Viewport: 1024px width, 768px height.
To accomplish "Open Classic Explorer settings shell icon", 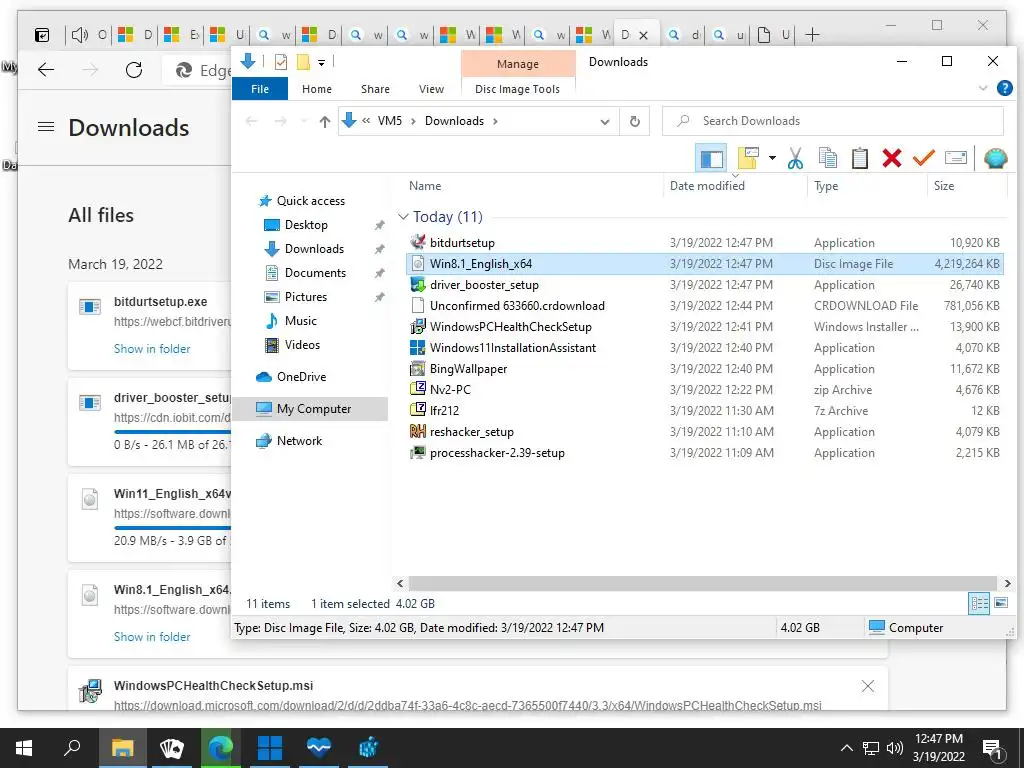I will click(995, 159).
